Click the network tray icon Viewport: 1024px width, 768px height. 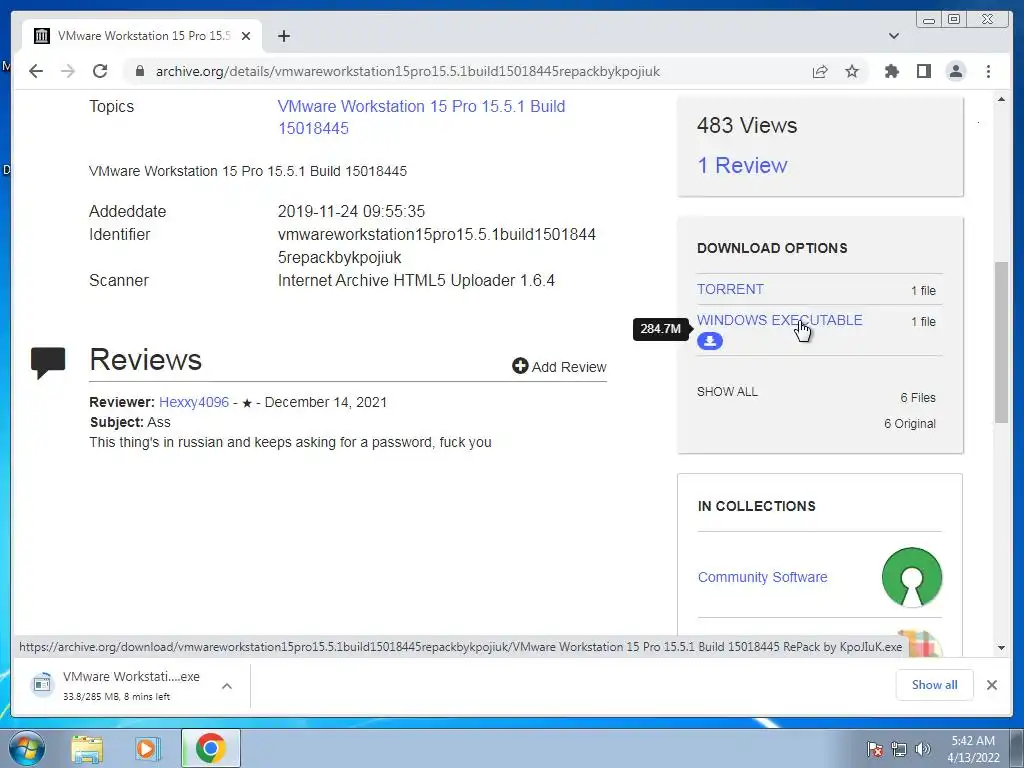click(899, 749)
